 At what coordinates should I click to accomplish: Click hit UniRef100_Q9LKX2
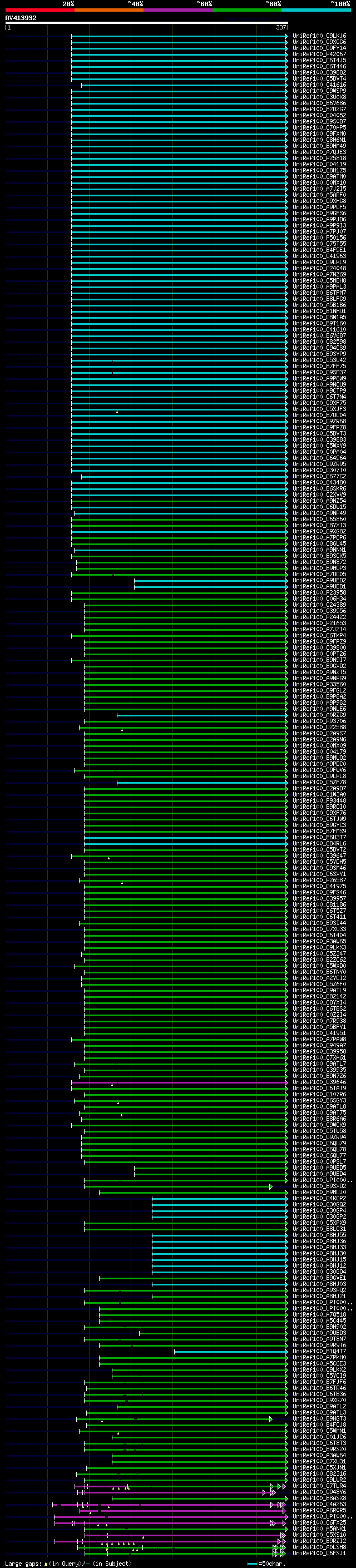[x=319, y=1369]
